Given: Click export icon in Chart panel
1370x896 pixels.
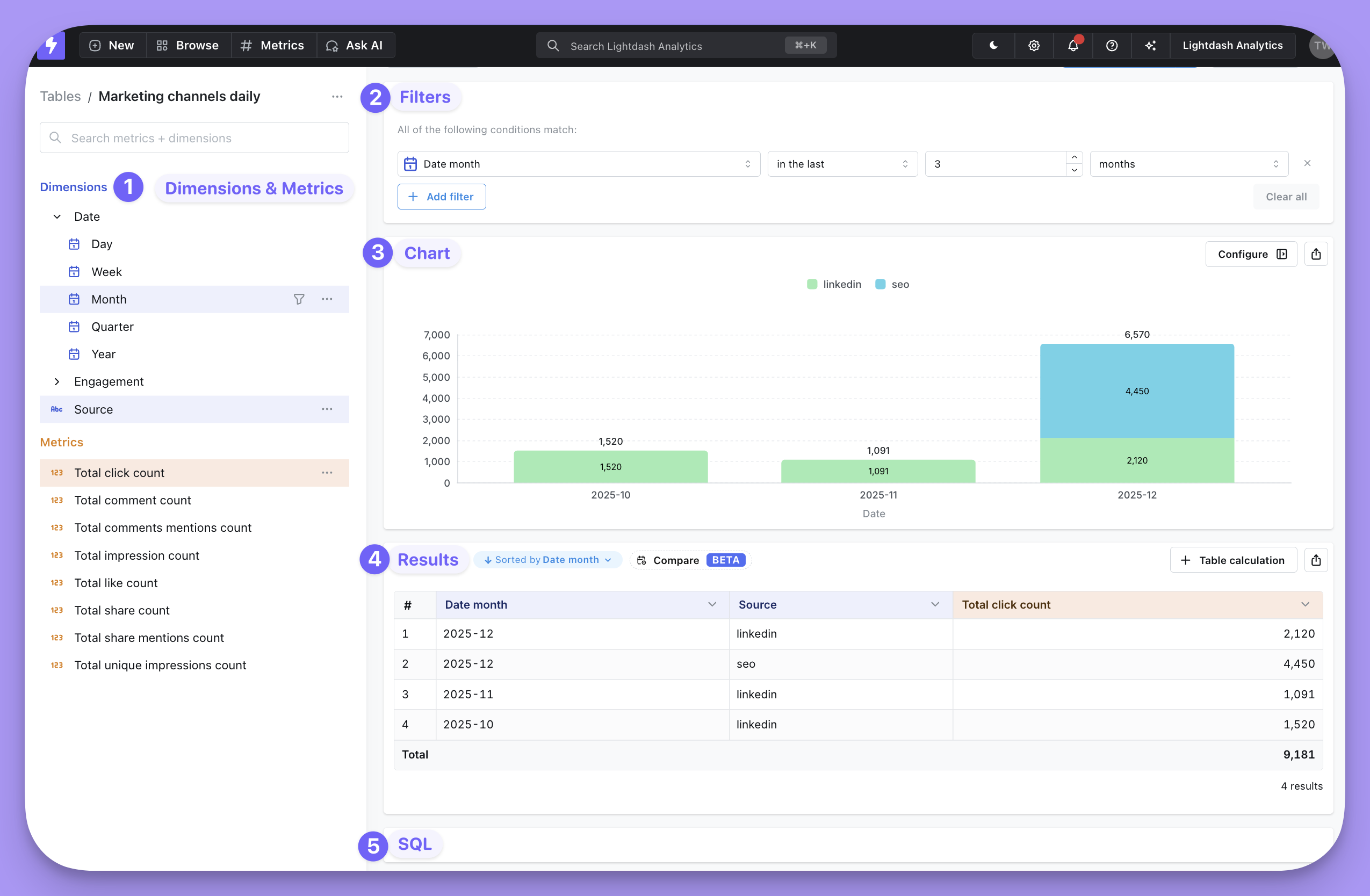Looking at the screenshot, I should click(x=1316, y=255).
